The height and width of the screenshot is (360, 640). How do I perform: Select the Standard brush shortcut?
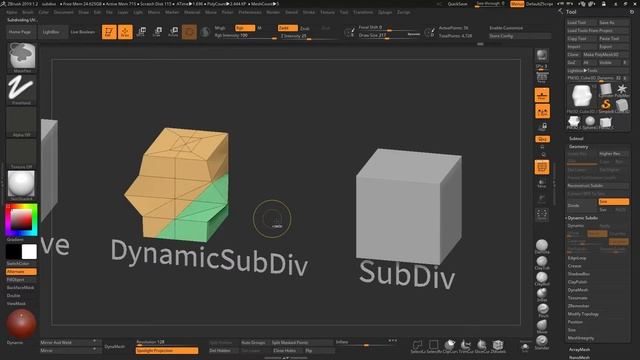[542, 342]
